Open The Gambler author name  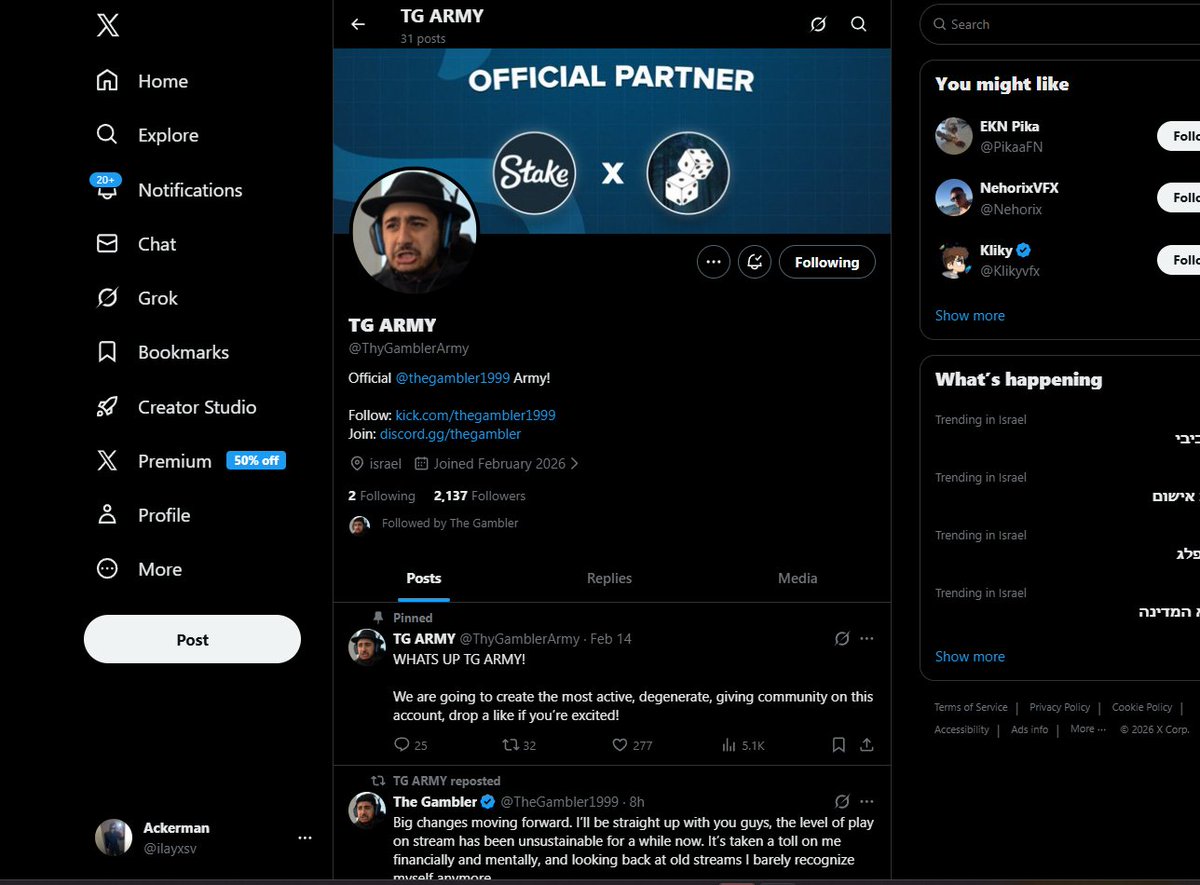click(x=435, y=802)
